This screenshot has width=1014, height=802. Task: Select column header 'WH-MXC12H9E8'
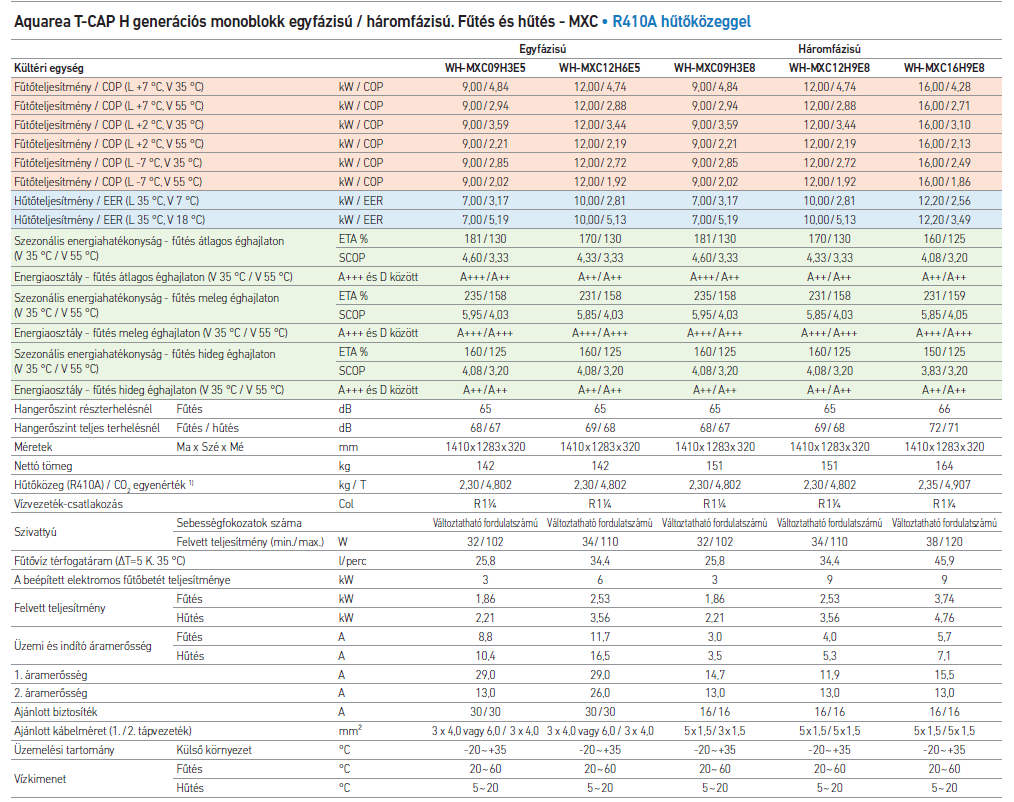(829, 68)
